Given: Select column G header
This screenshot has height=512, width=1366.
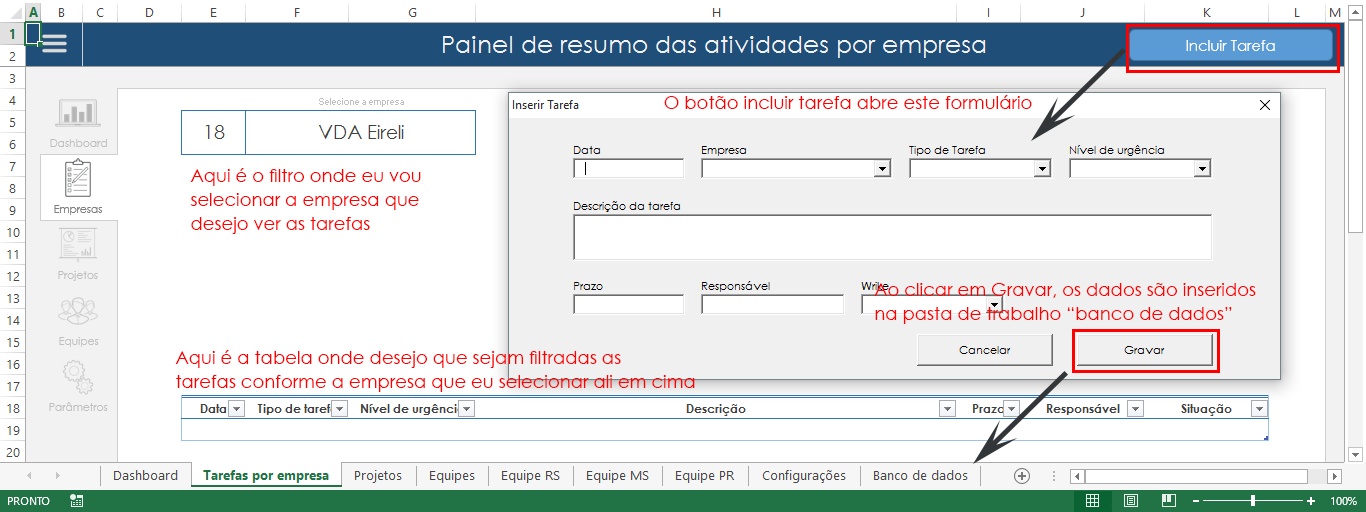Looking at the screenshot, I should (x=413, y=12).
